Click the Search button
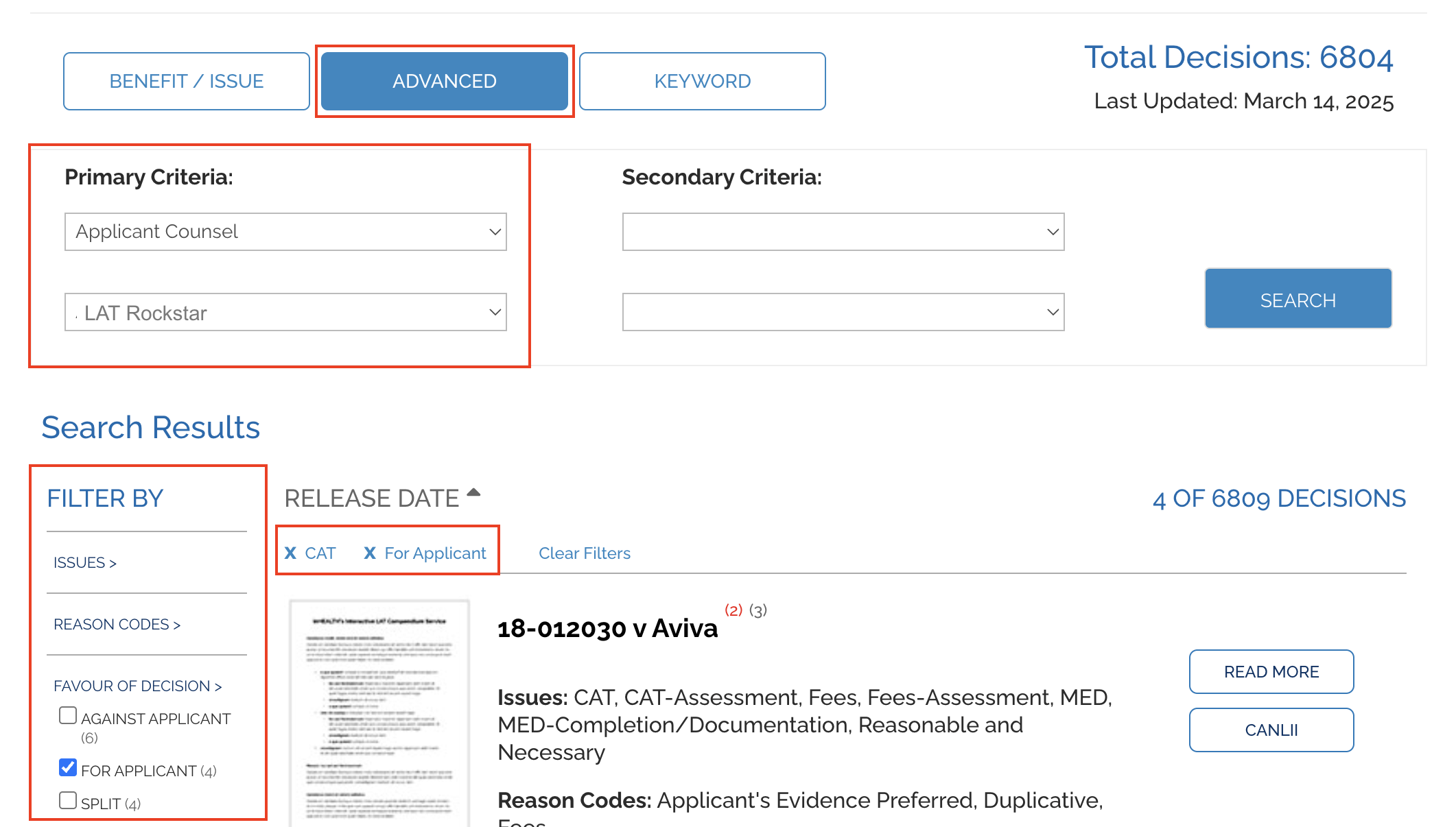Screen dimensions: 1456x827 pyautogui.click(x=1298, y=299)
